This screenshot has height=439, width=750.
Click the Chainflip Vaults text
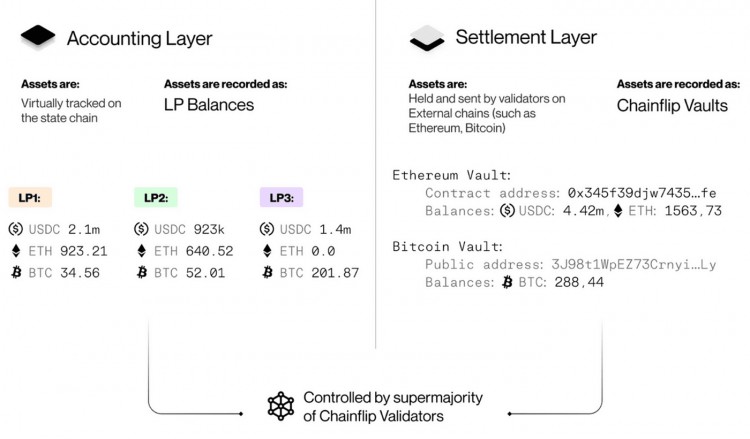click(672, 105)
